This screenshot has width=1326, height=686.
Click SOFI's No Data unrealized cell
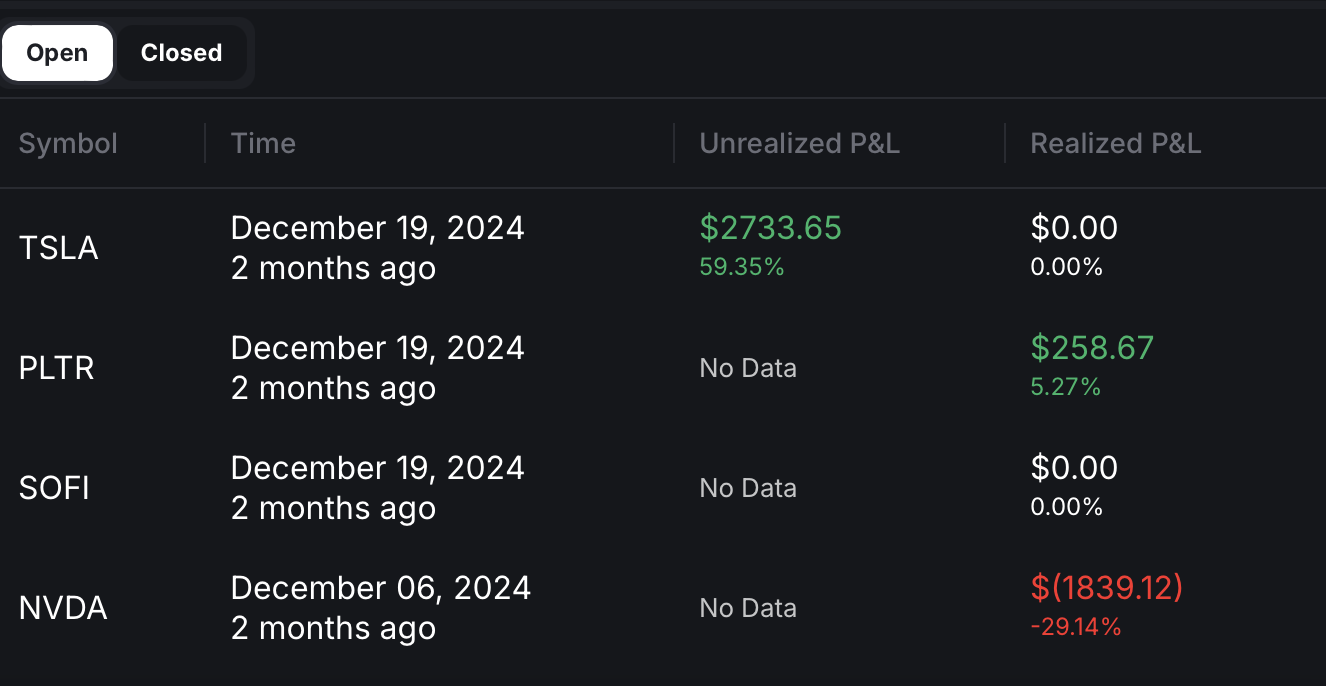pyautogui.click(x=748, y=488)
